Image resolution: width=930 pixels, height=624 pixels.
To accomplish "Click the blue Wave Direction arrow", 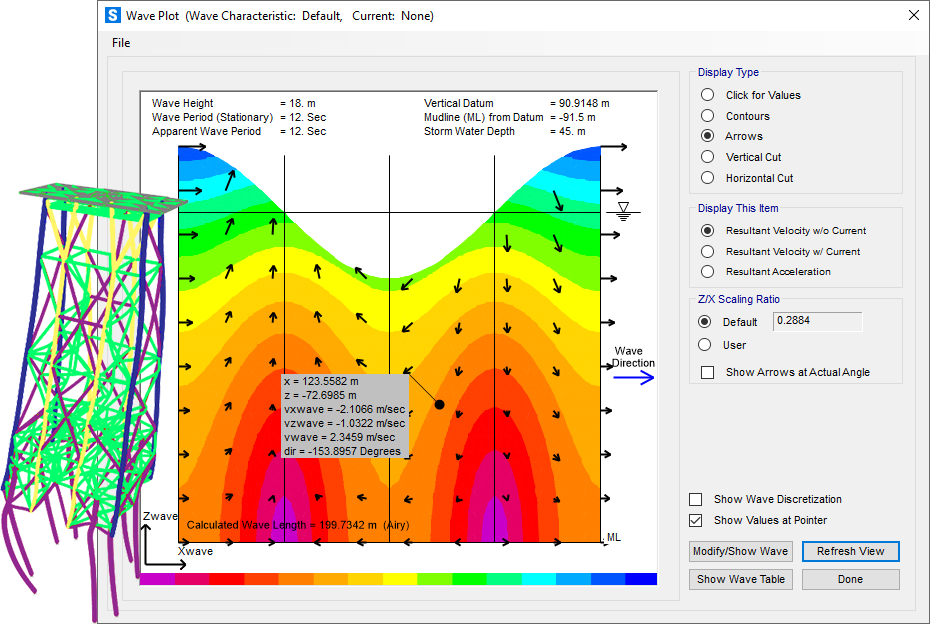I will pyautogui.click(x=634, y=378).
